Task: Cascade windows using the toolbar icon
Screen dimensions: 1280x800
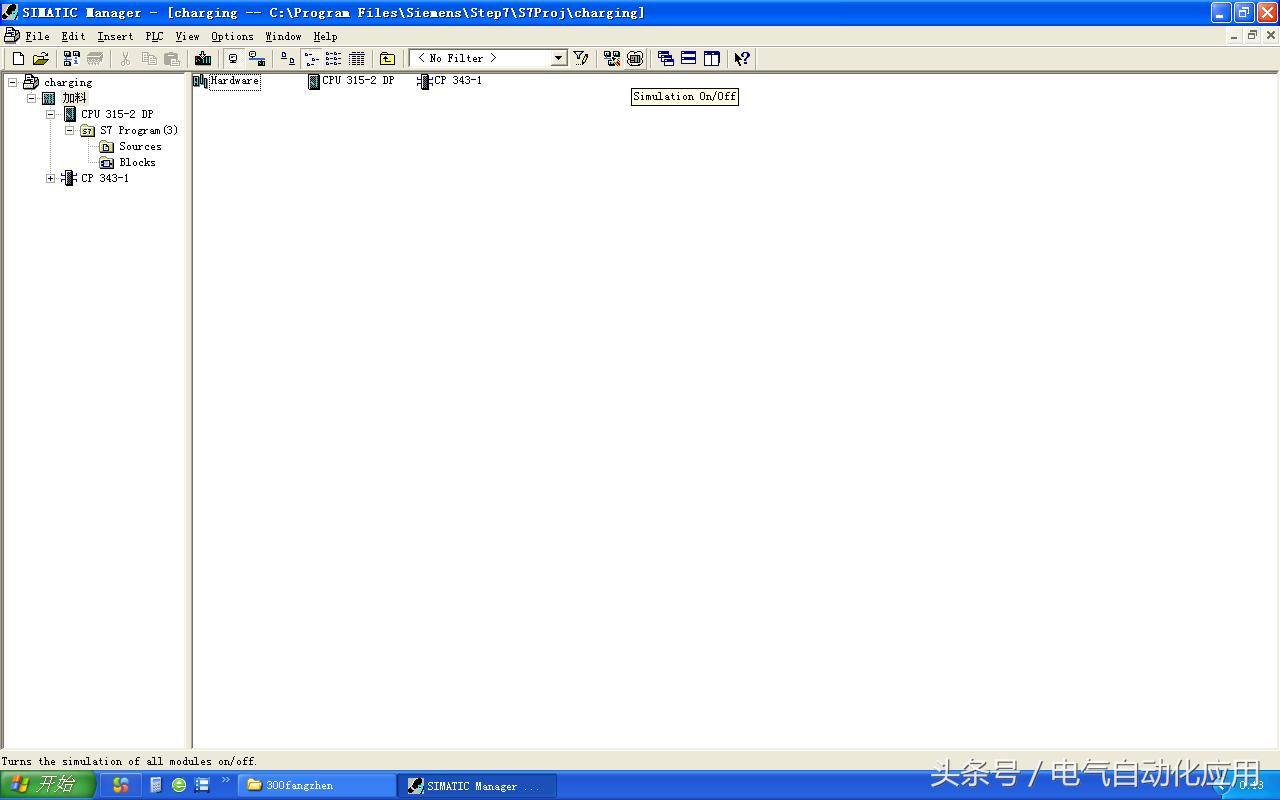Action: [666, 59]
